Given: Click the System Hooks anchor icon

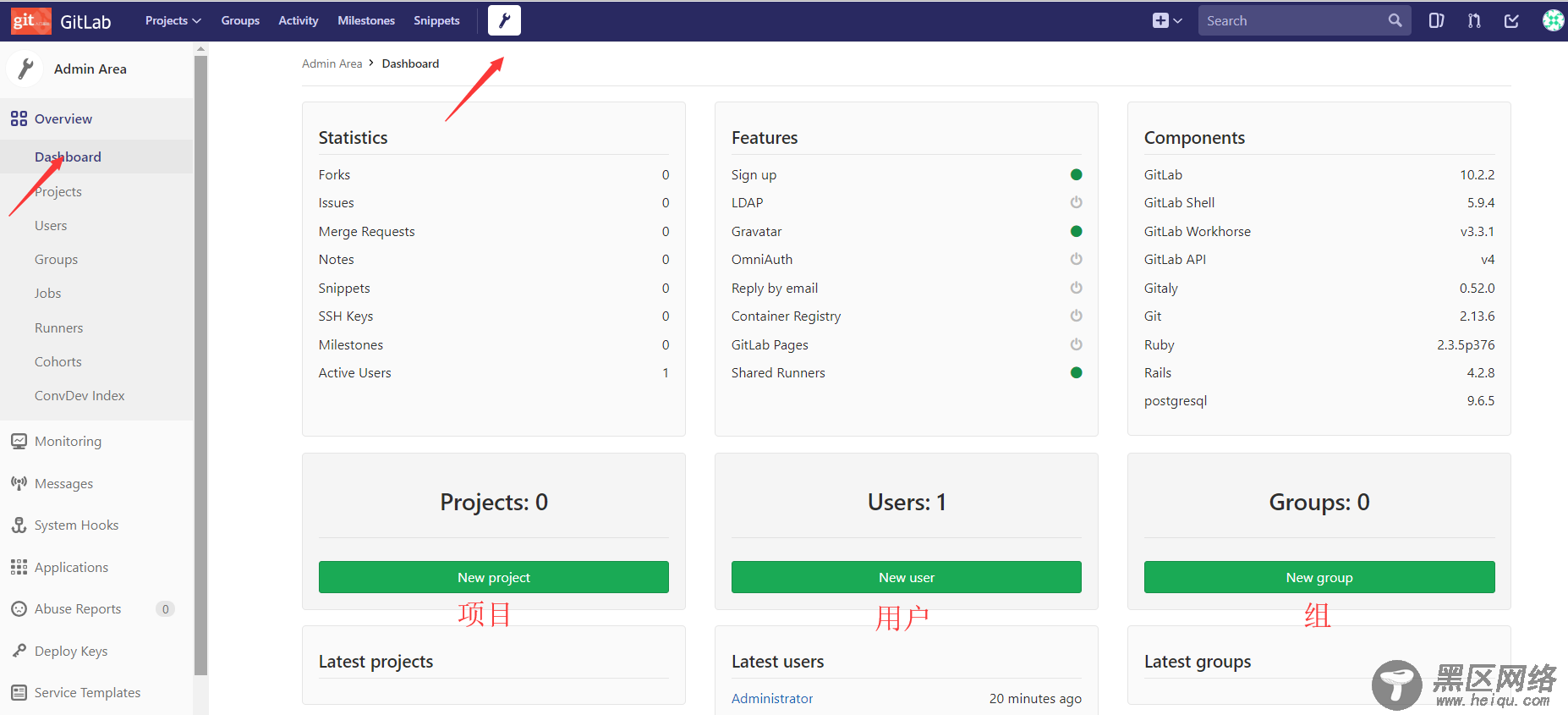Looking at the screenshot, I should coord(19,525).
